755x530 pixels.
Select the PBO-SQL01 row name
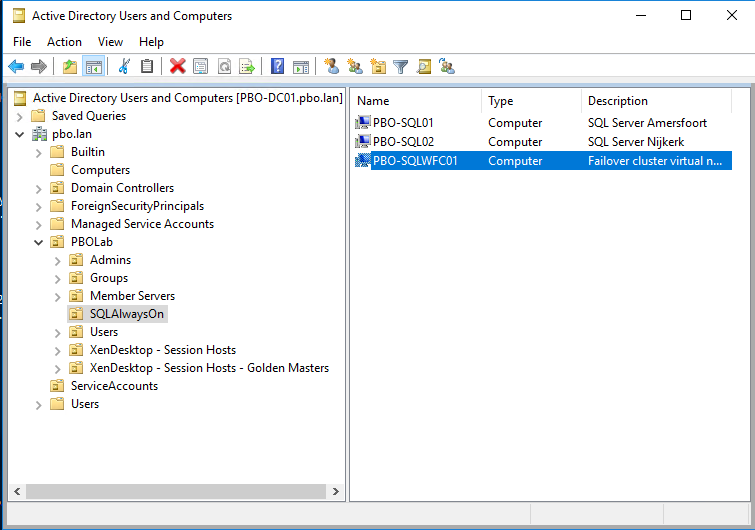[404, 123]
